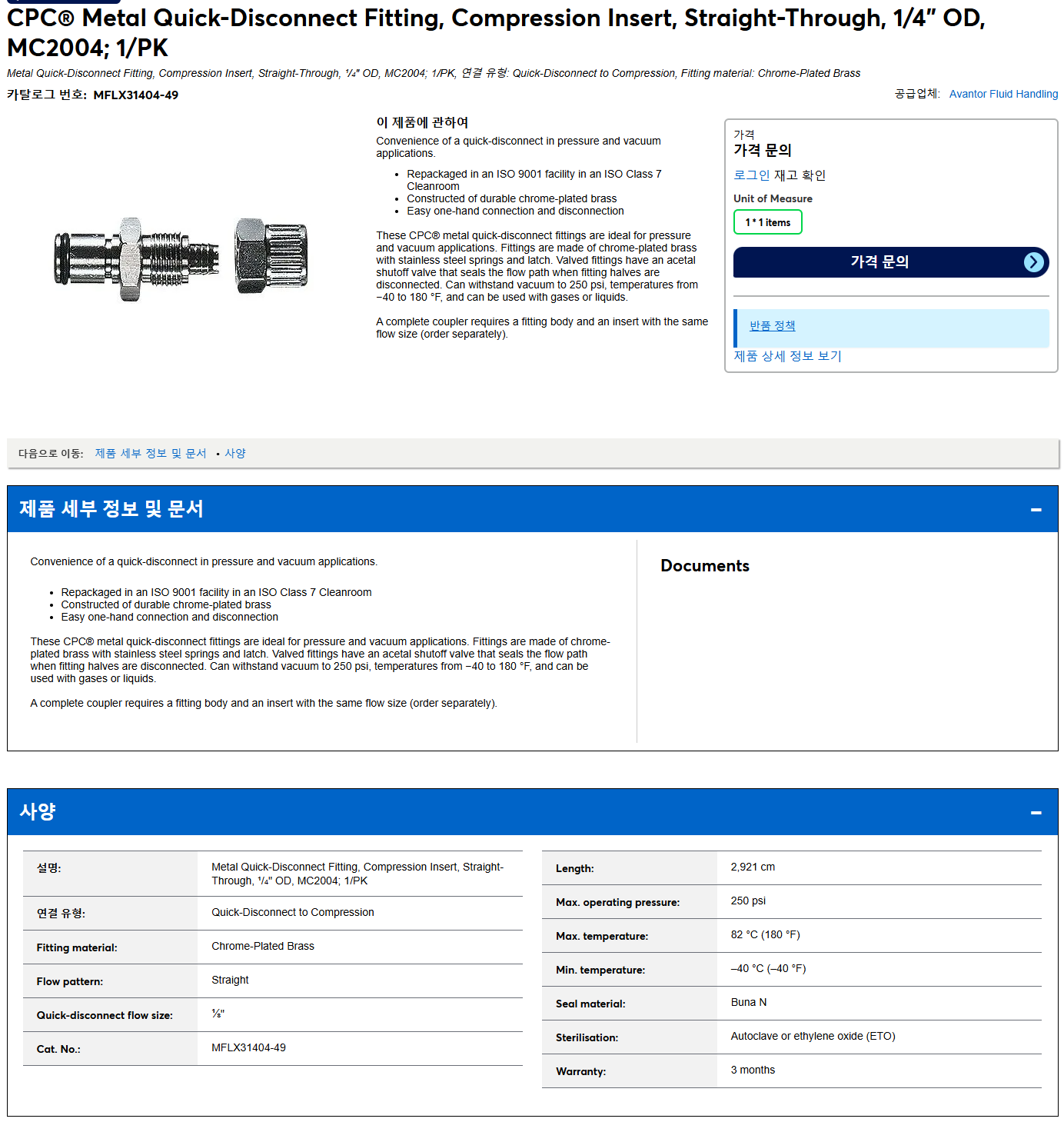Click the Unit of Measure label
1064x1132 pixels.
pyautogui.click(x=773, y=198)
